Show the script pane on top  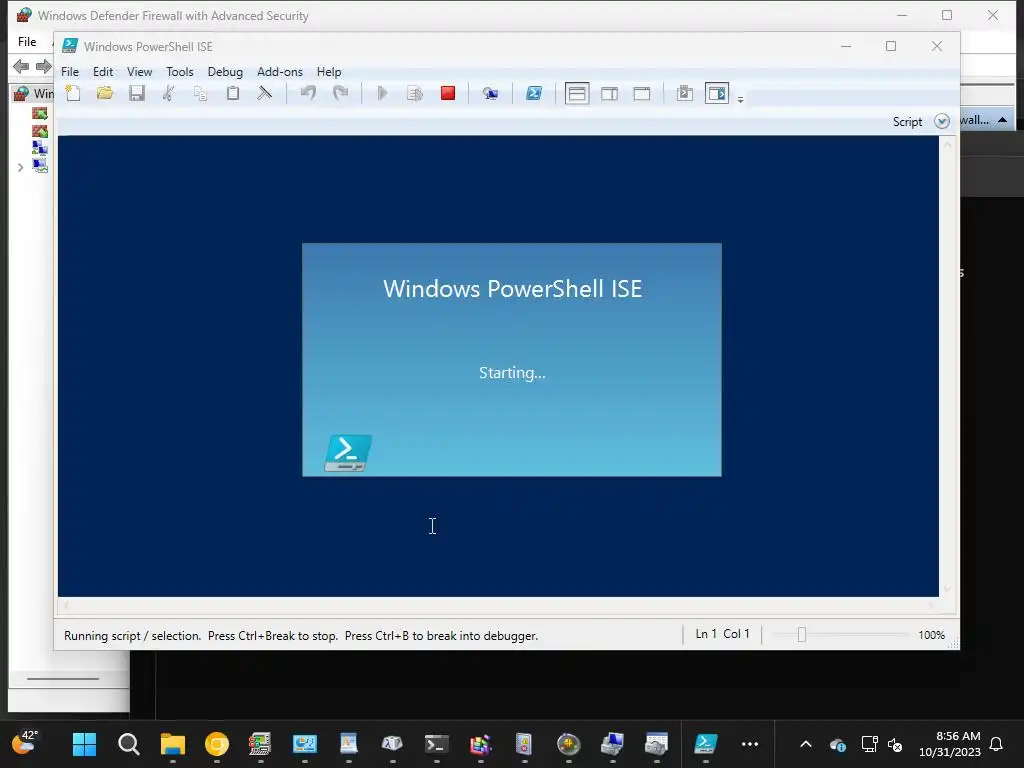(577, 93)
